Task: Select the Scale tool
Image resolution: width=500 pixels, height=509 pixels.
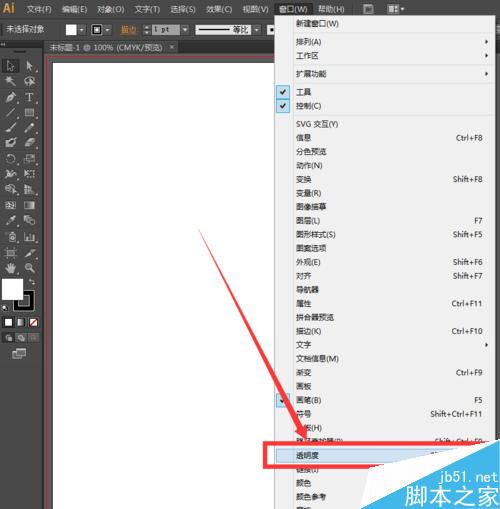Action: tap(29, 158)
